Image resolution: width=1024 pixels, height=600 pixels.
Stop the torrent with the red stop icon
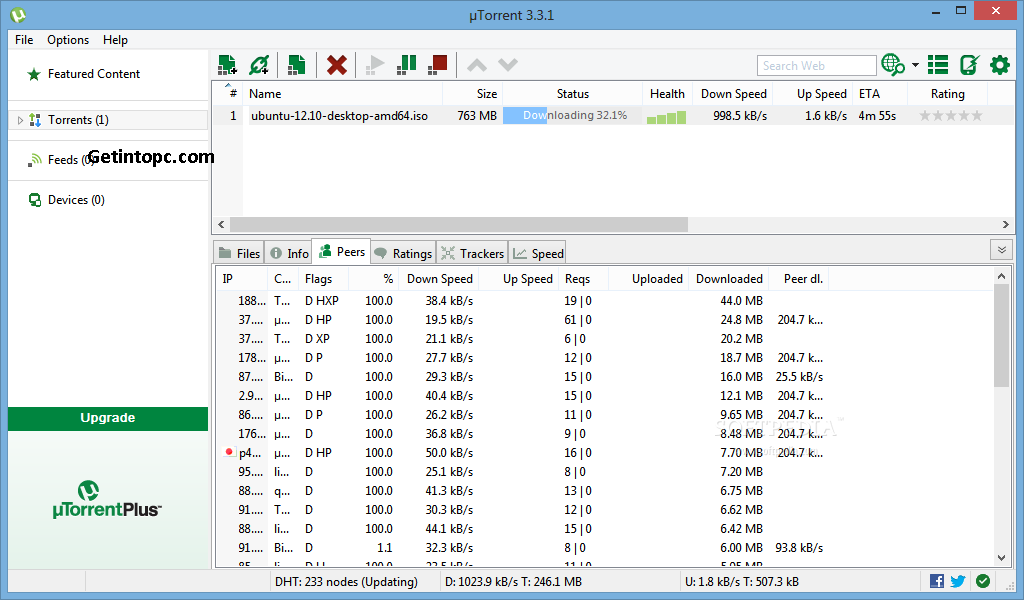438,65
